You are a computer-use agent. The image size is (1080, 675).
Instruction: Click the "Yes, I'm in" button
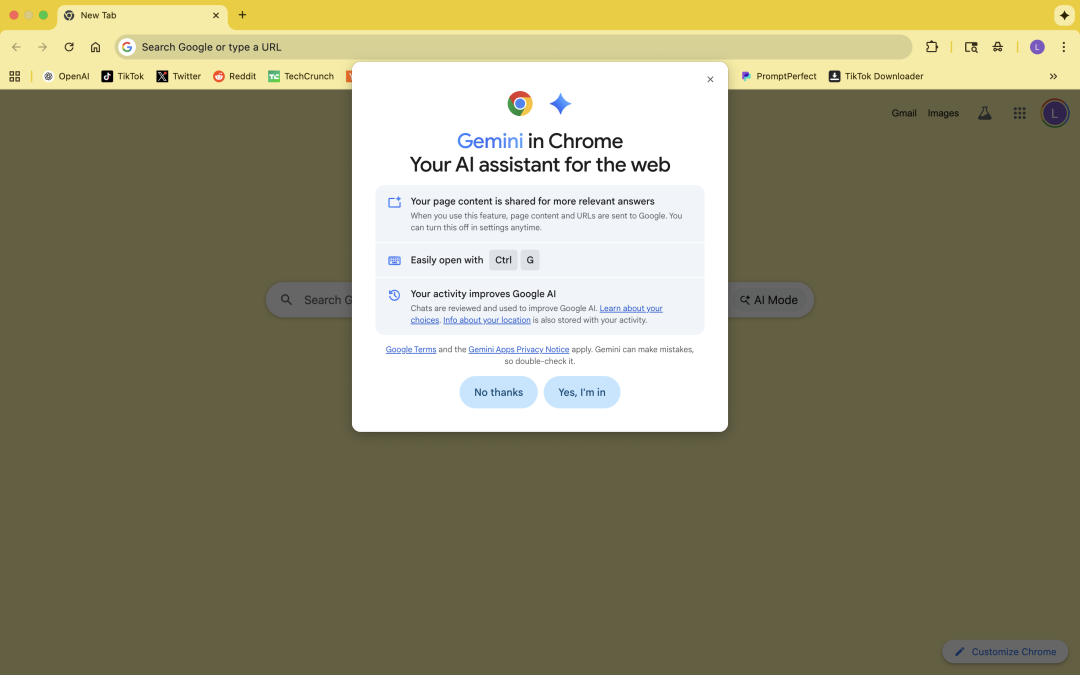click(582, 392)
